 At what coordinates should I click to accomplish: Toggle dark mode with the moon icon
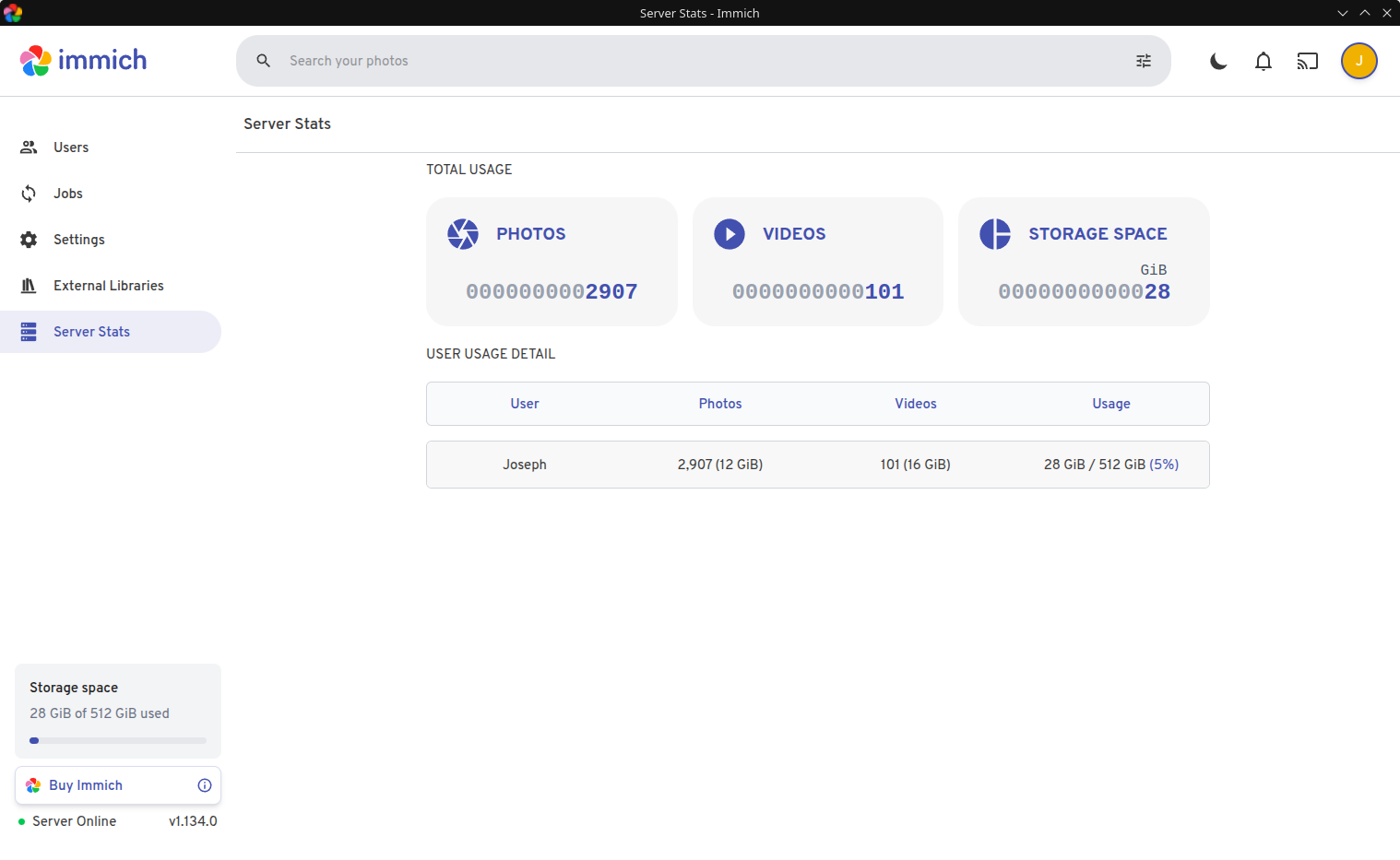(x=1217, y=61)
